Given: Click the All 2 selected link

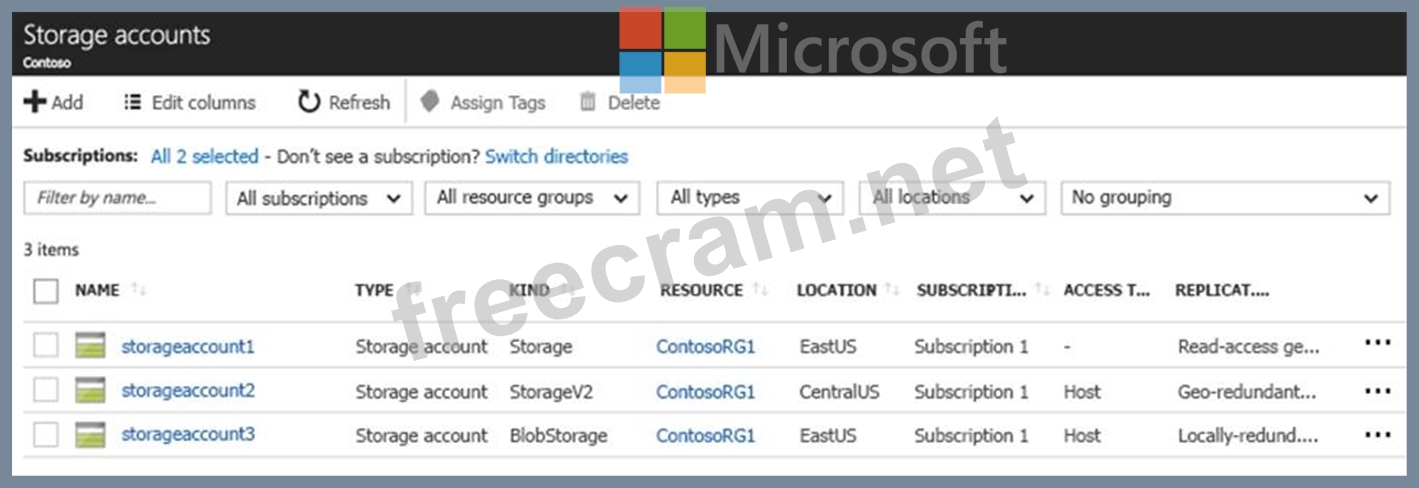Looking at the screenshot, I should coord(204,156).
